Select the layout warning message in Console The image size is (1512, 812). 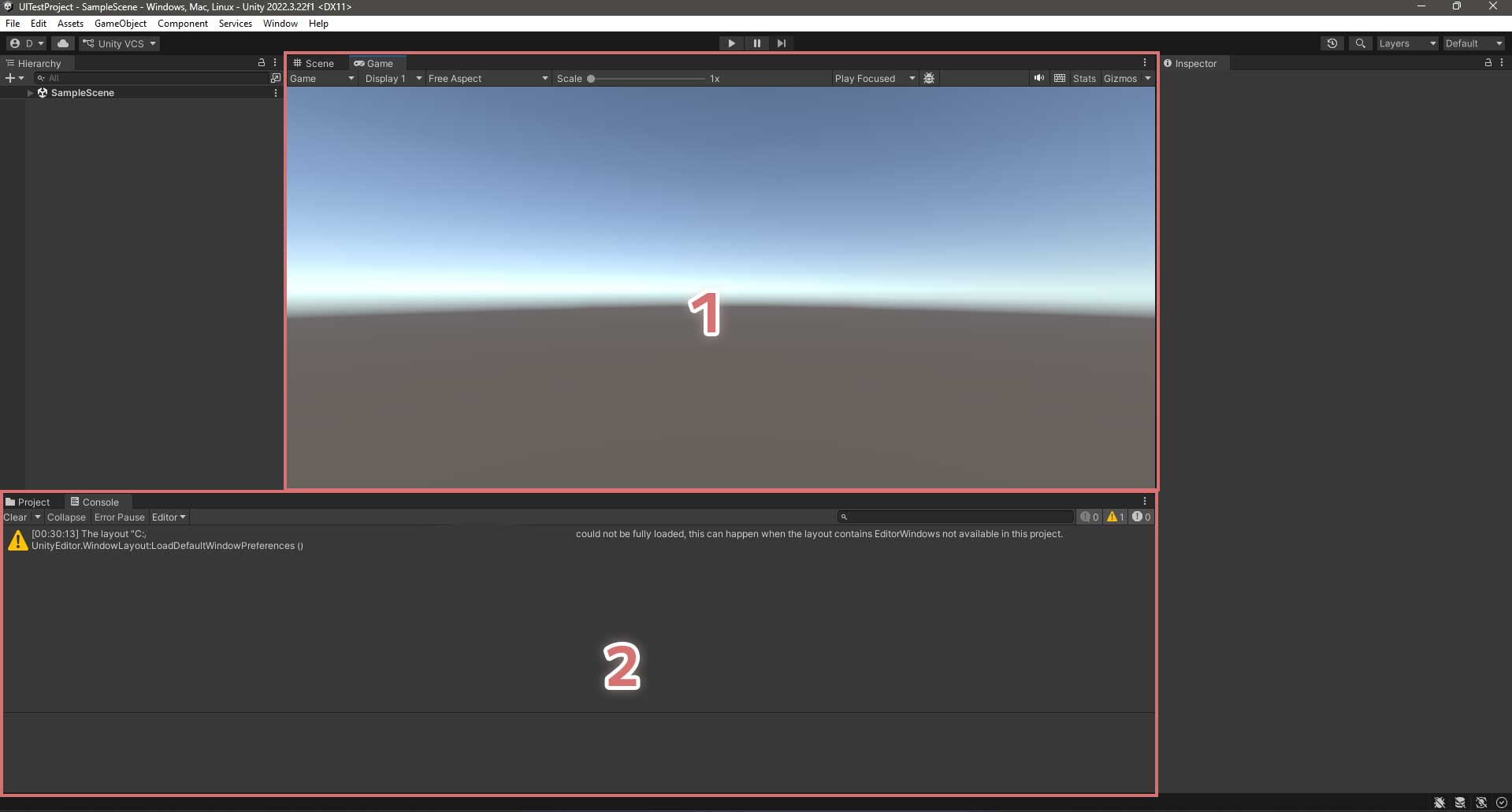(x=579, y=539)
